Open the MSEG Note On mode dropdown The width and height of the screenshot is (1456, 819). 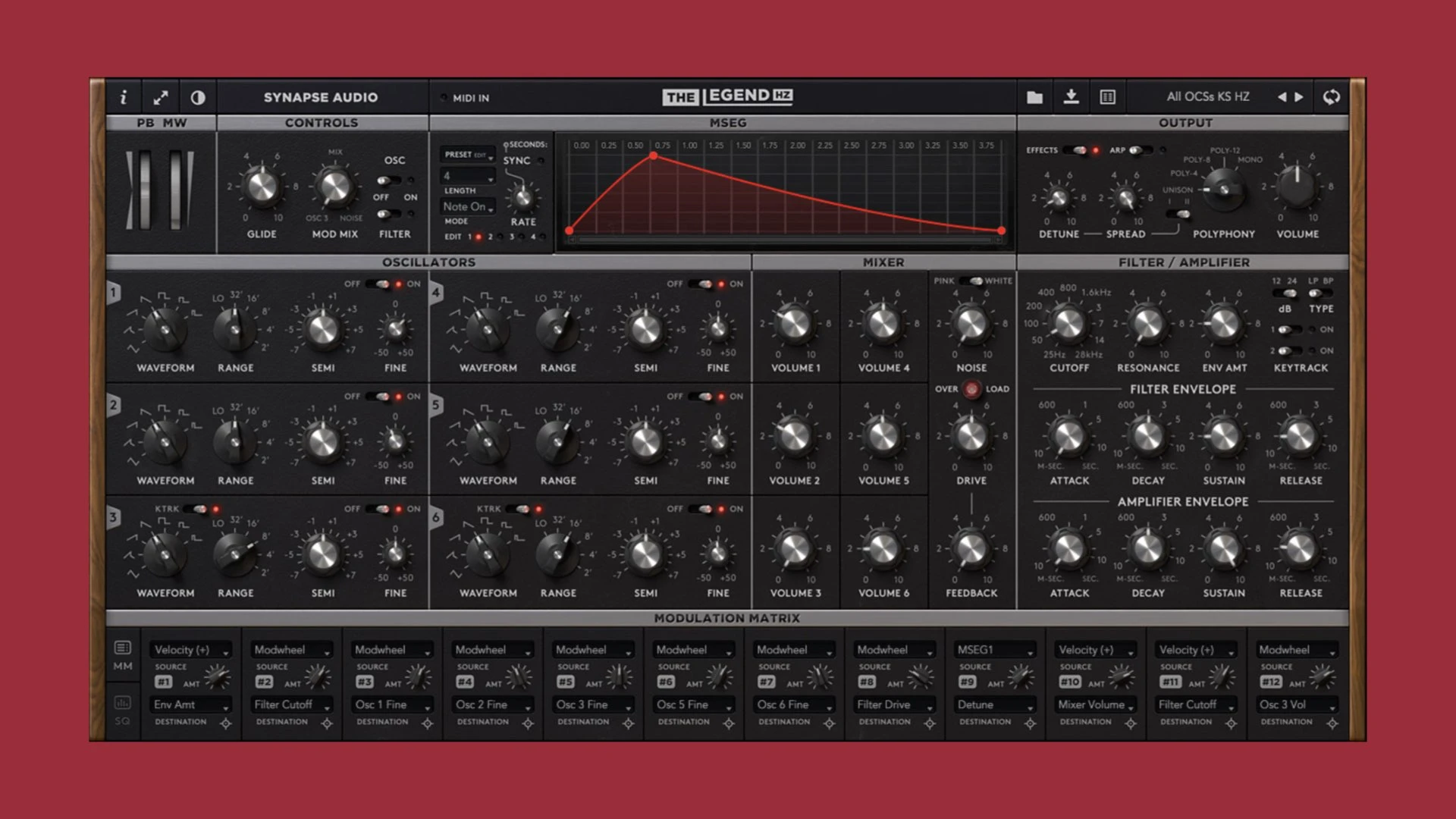tap(468, 206)
